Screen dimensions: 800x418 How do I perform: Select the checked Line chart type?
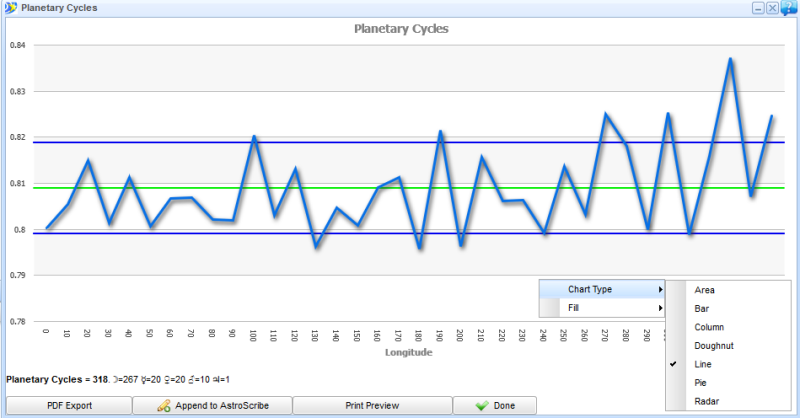(704, 364)
